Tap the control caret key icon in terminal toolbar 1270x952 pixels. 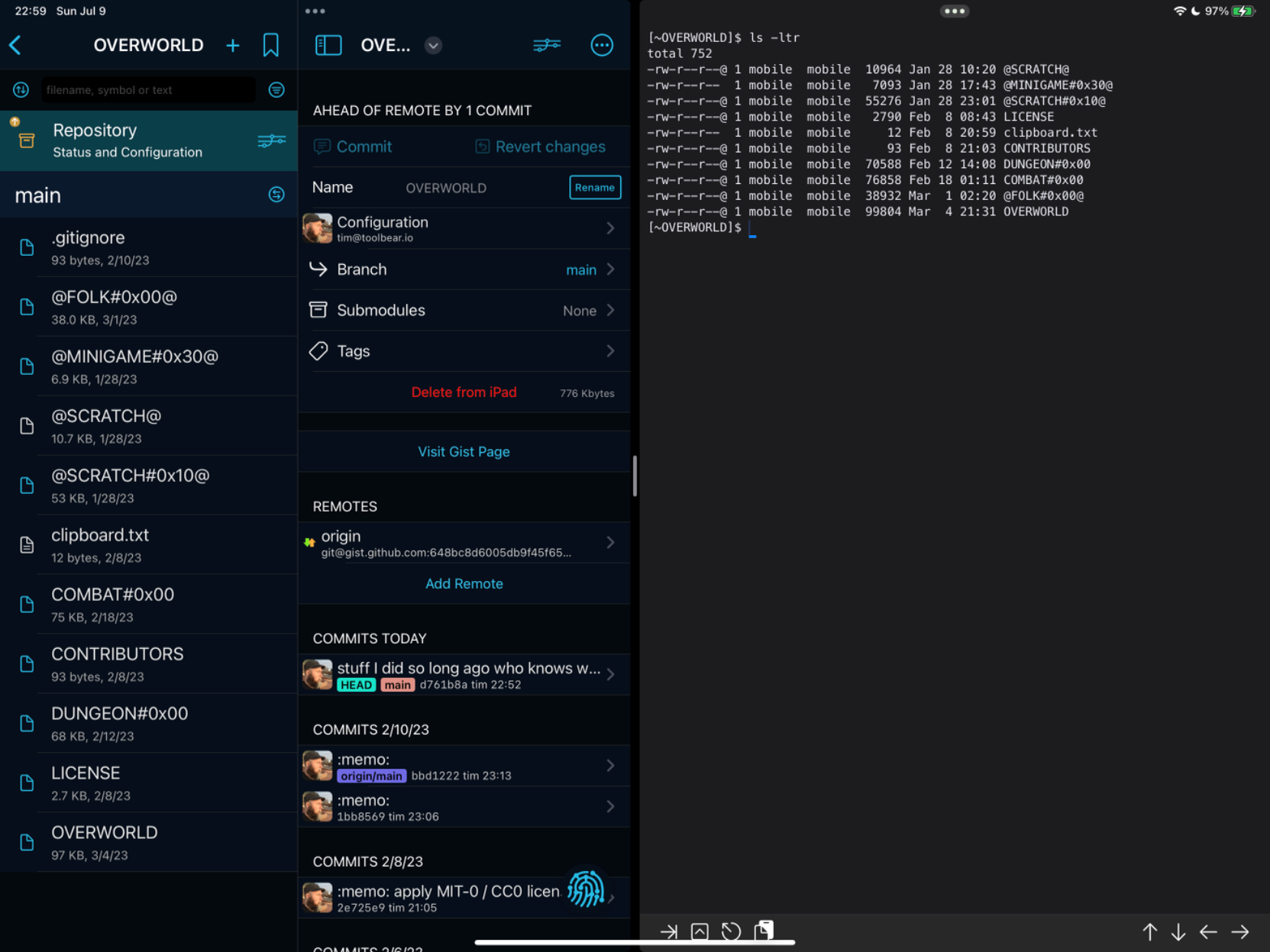[x=700, y=931]
